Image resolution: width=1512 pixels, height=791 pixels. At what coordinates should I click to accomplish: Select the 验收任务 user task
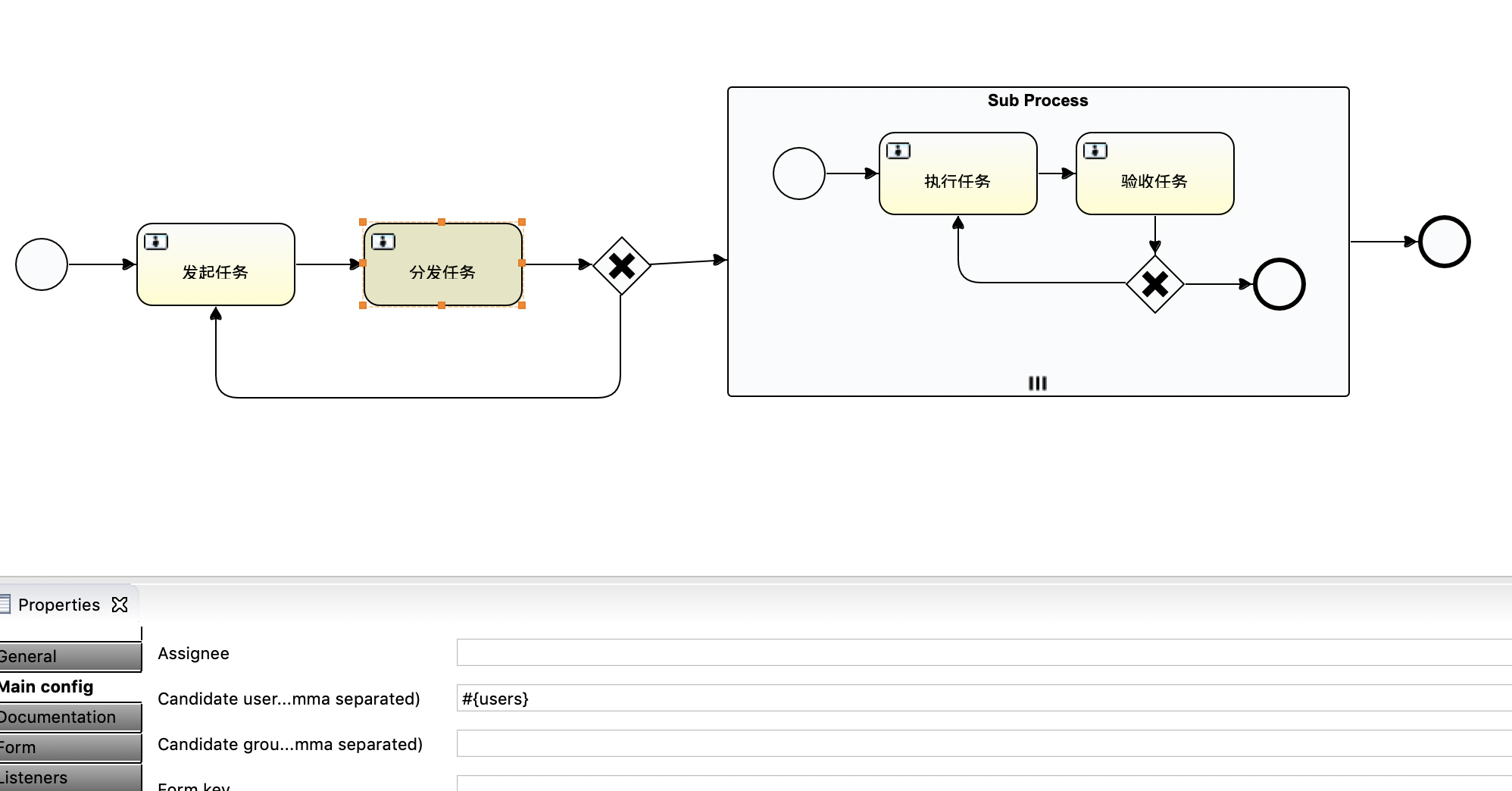tap(1155, 174)
